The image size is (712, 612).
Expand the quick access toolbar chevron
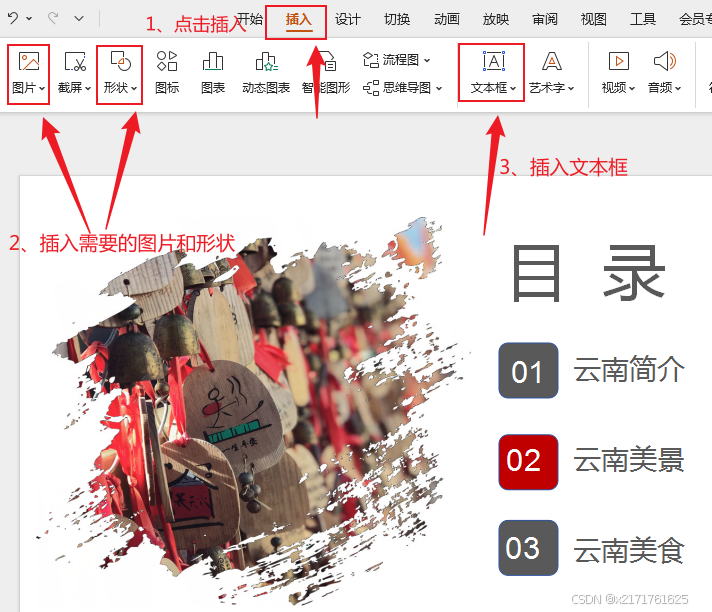pyautogui.click(x=79, y=19)
